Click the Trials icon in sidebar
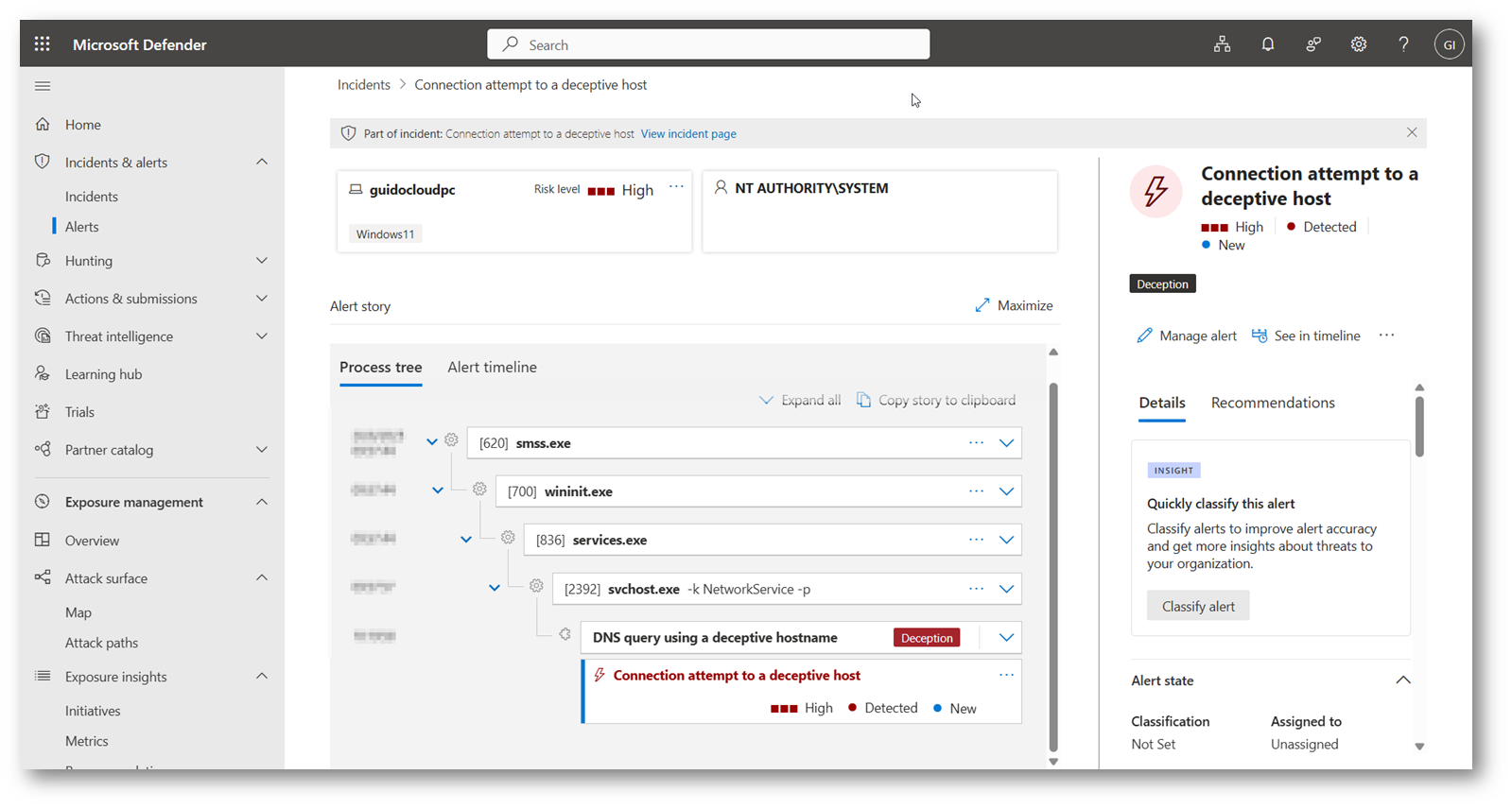 (43, 411)
